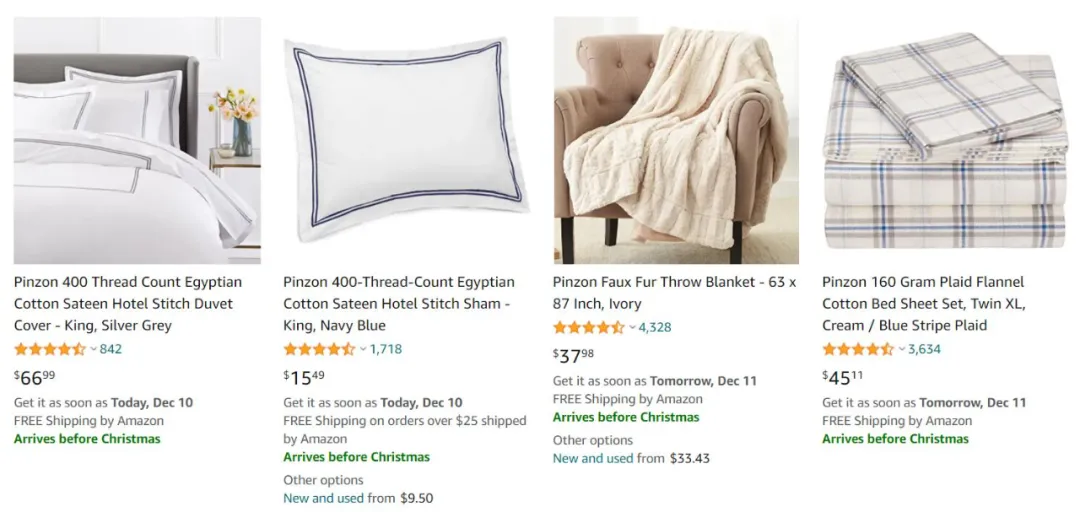Open star rating of Silver Grey duvet cover

click(50, 349)
